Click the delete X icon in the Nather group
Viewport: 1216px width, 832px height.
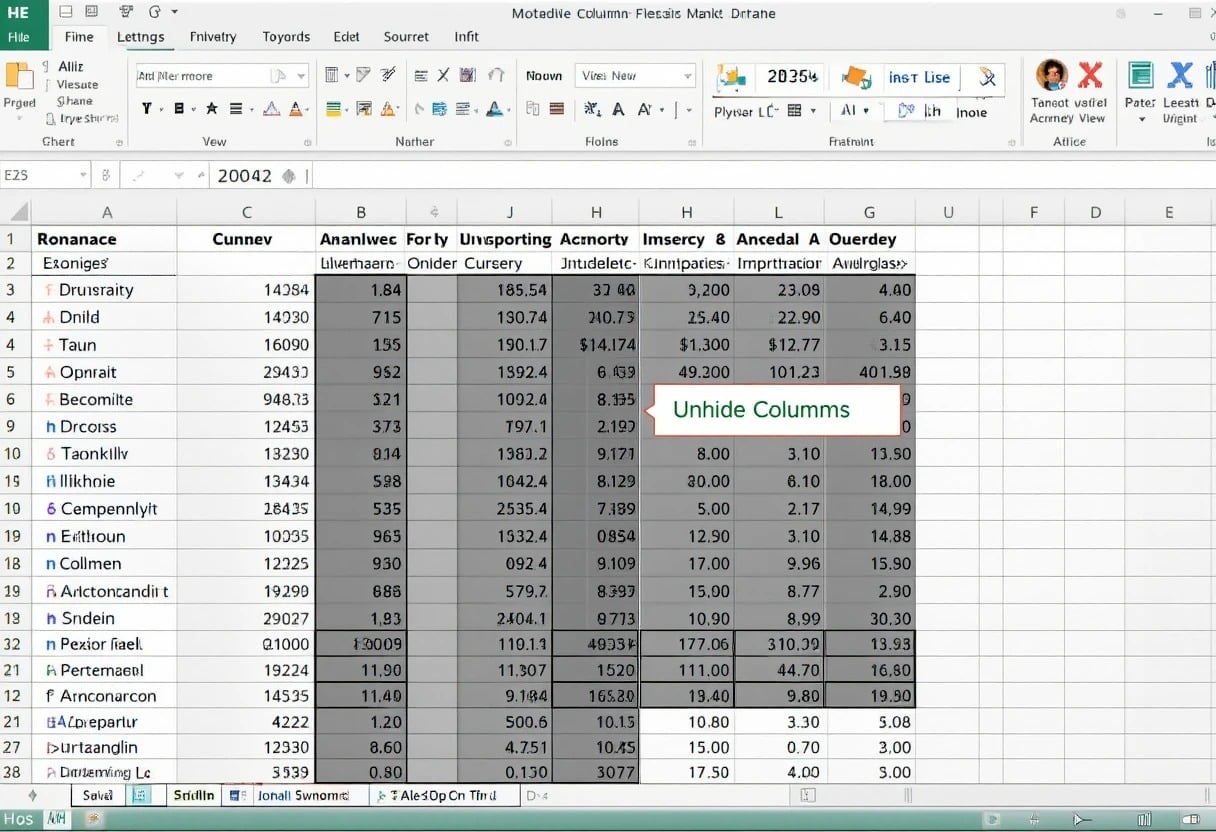coord(442,73)
